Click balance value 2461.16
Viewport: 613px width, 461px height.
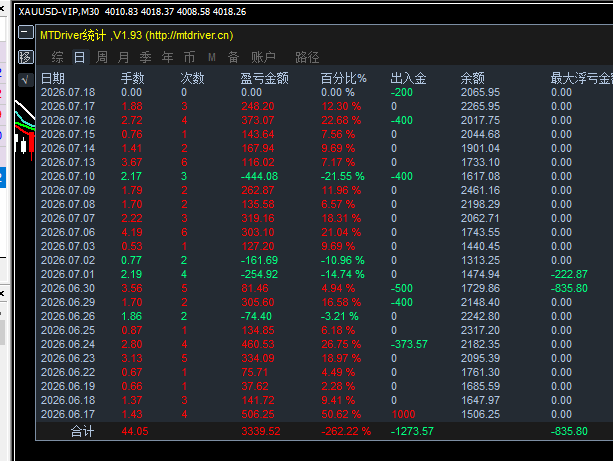pyautogui.click(x=480, y=190)
